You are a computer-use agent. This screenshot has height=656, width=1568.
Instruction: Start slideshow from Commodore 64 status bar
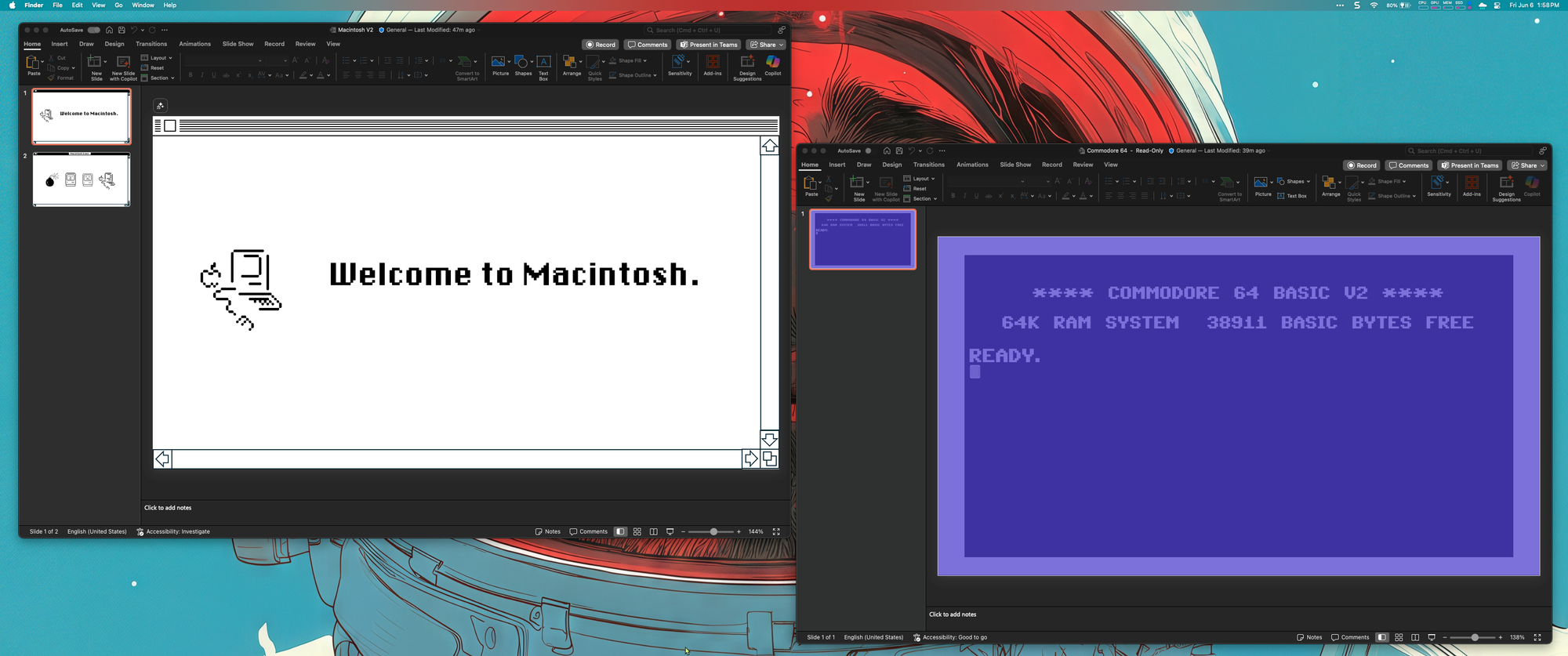(1432, 637)
